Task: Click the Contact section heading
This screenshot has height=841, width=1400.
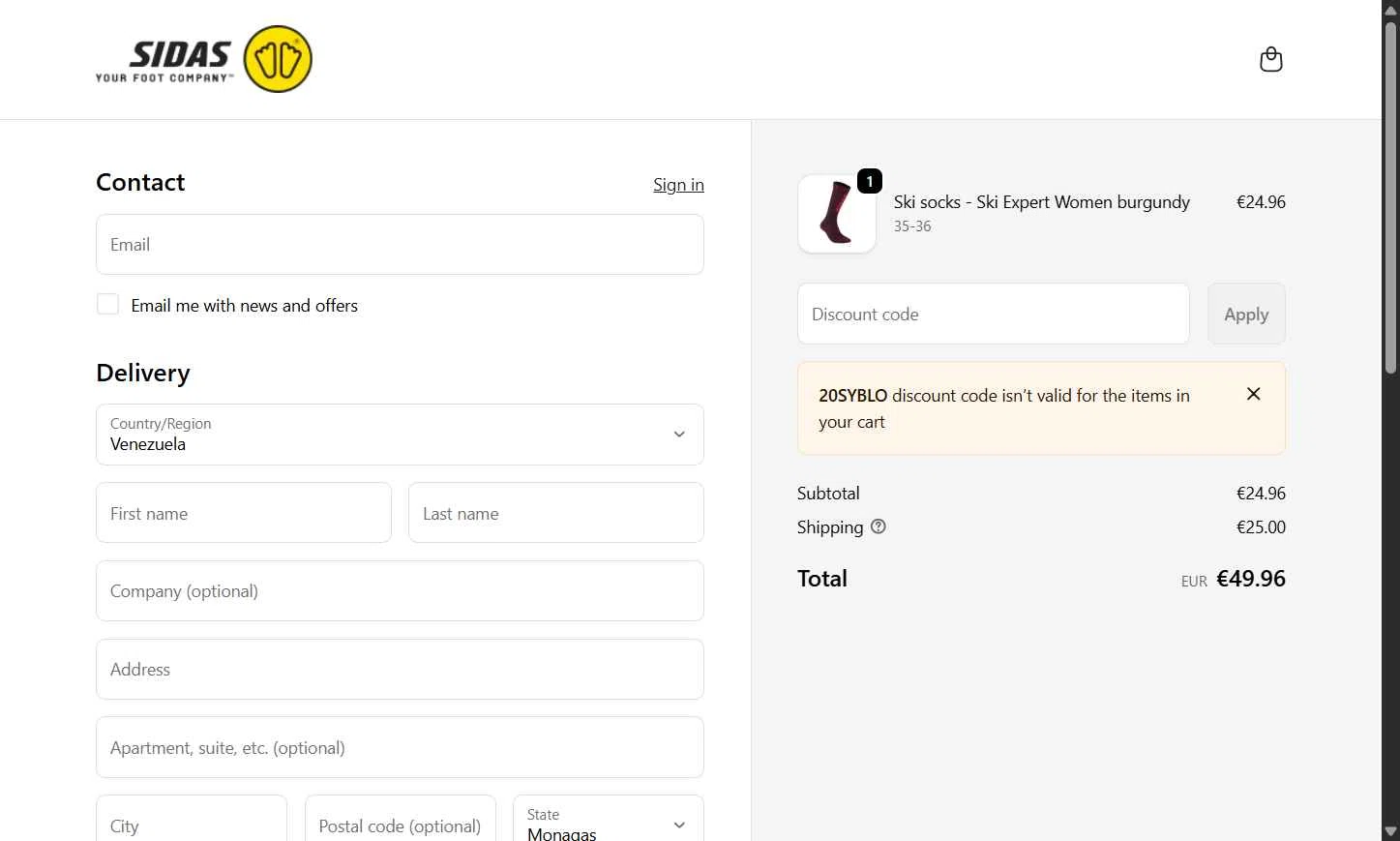Action: click(140, 182)
